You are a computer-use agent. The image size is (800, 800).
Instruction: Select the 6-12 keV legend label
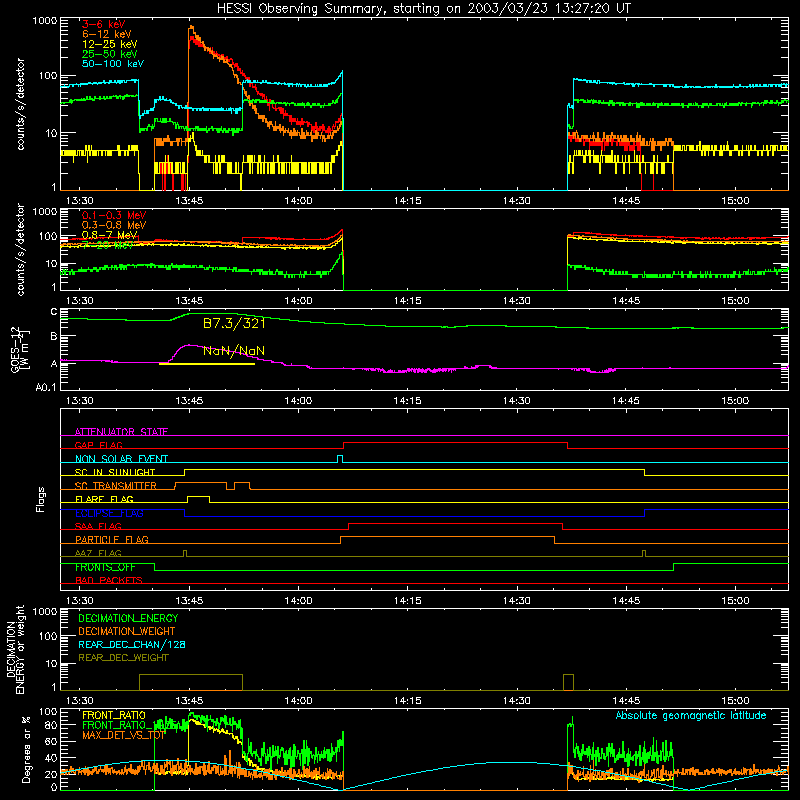point(107,34)
